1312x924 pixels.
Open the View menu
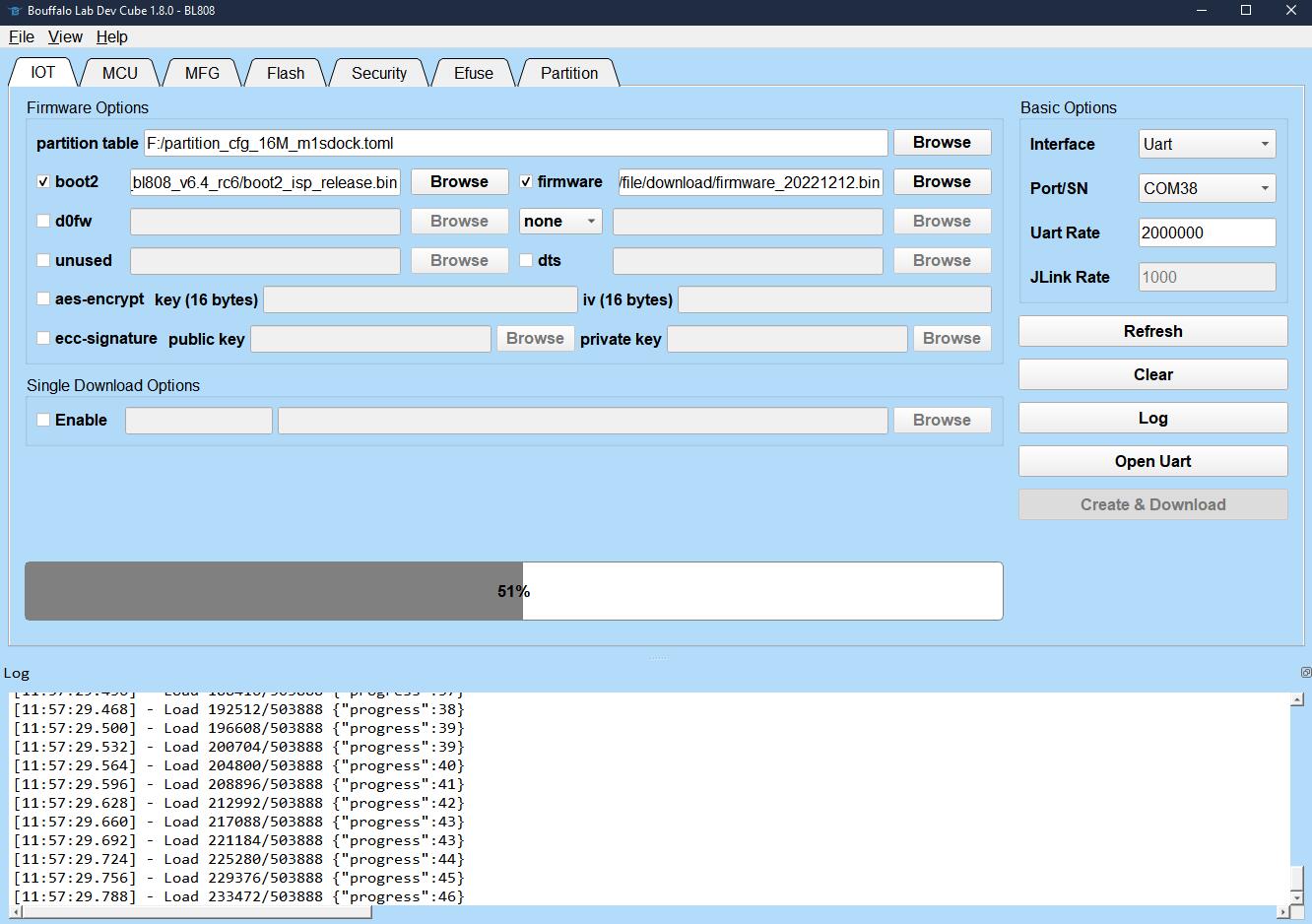(x=65, y=36)
